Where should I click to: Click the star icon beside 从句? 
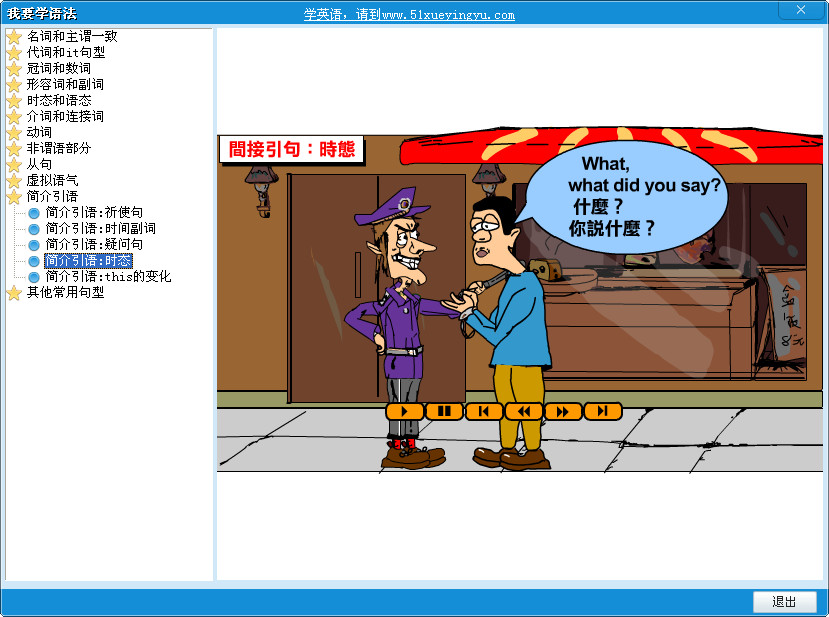coord(12,164)
